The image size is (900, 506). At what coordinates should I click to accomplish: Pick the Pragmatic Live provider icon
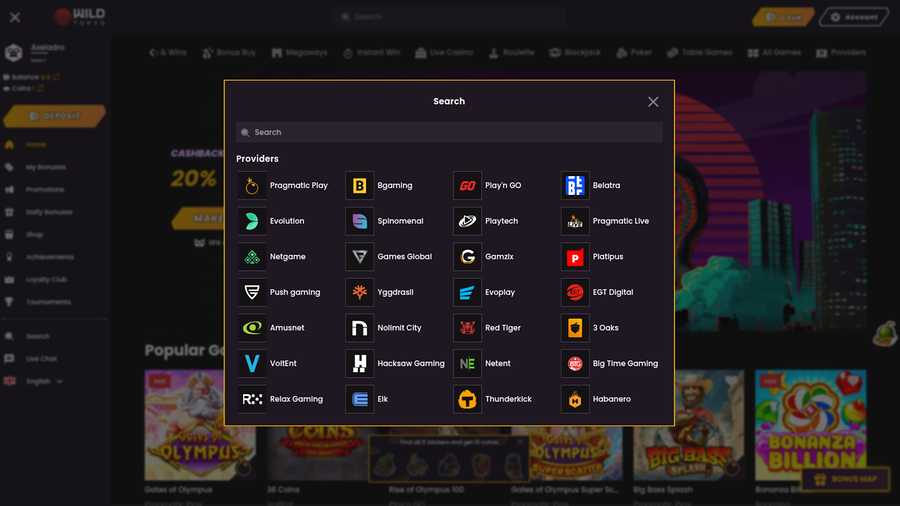click(575, 221)
